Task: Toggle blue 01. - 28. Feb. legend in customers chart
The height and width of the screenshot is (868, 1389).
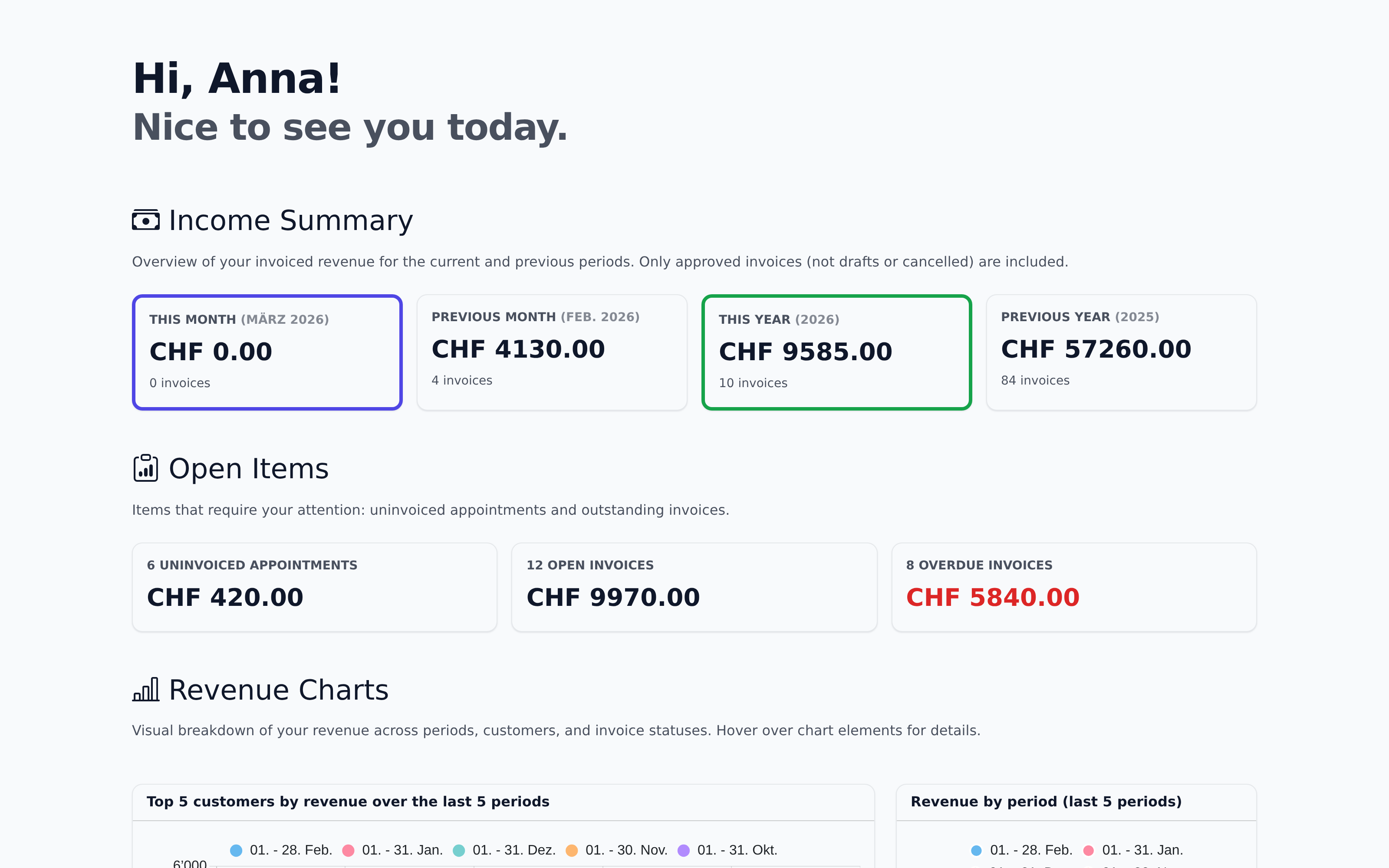Action: [281, 850]
